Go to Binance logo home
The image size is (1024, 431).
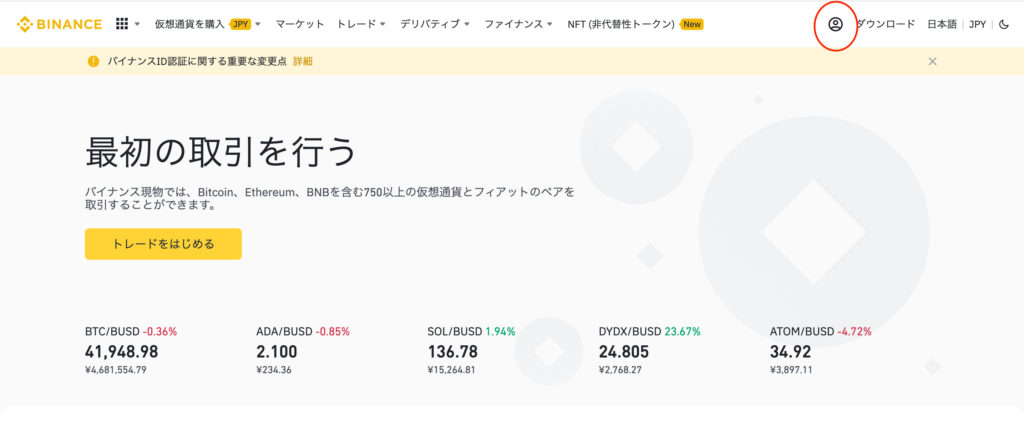(x=59, y=25)
